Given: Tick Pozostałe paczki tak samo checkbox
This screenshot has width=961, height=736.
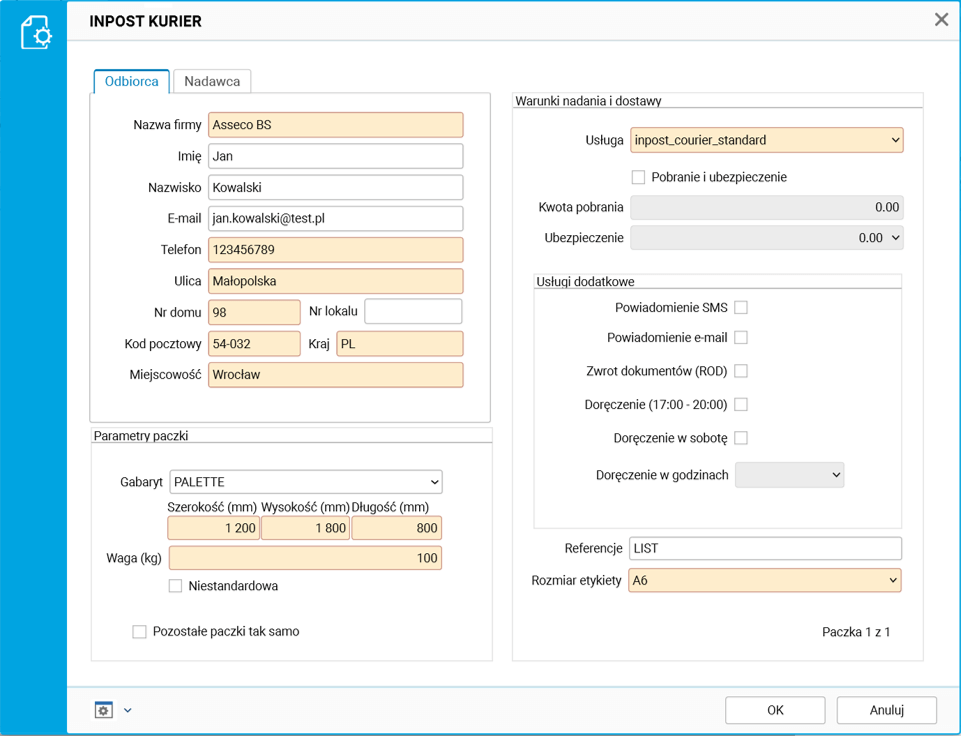Looking at the screenshot, I should (x=140, y=632).
